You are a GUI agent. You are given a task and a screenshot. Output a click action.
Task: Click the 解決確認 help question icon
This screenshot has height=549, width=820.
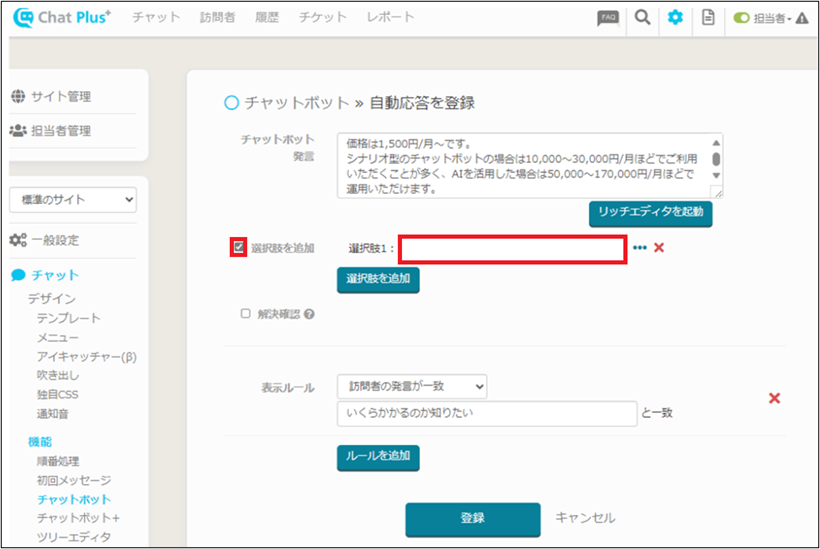tap(309, 314)
